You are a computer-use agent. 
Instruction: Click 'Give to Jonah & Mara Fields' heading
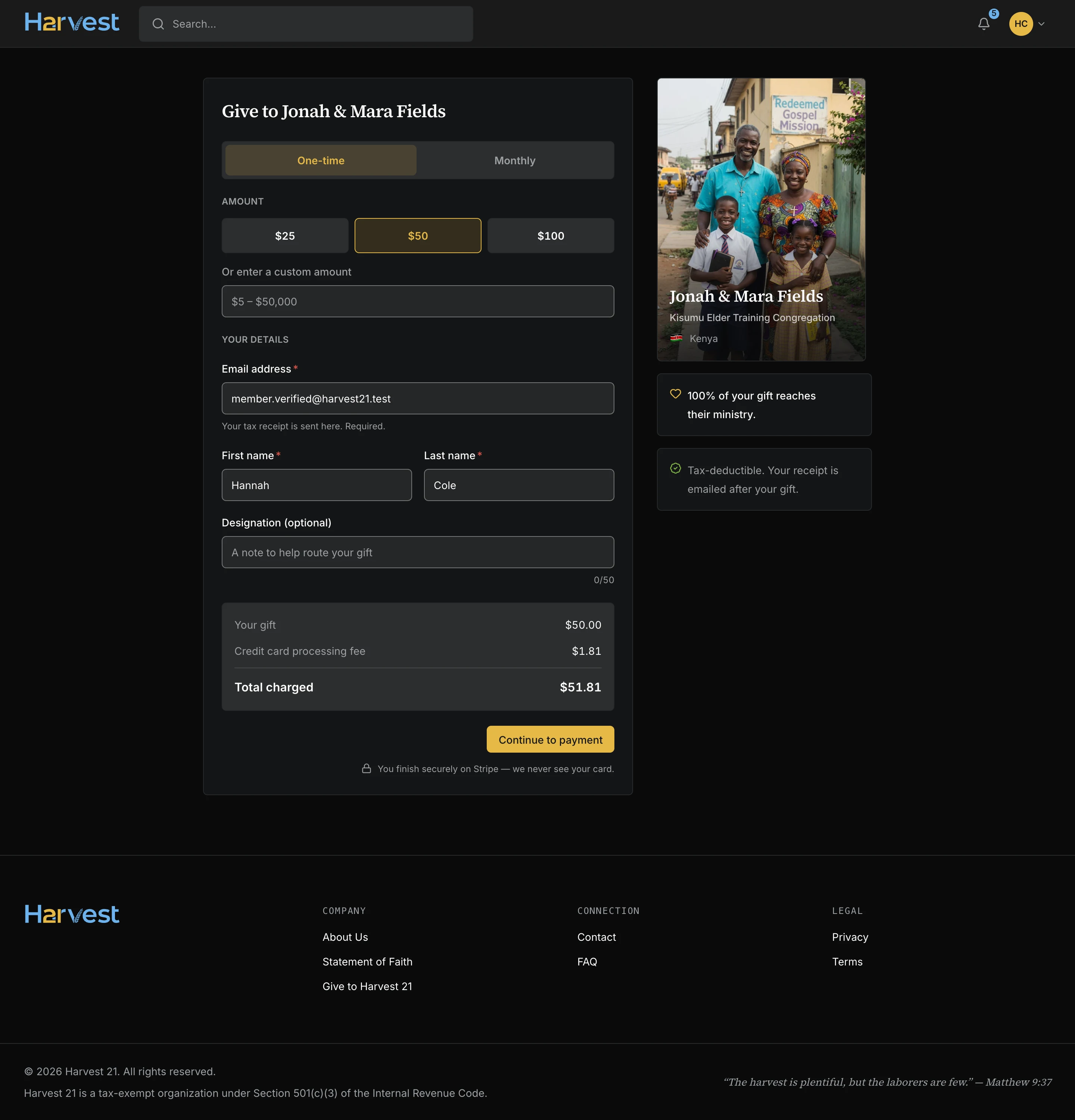334,111
